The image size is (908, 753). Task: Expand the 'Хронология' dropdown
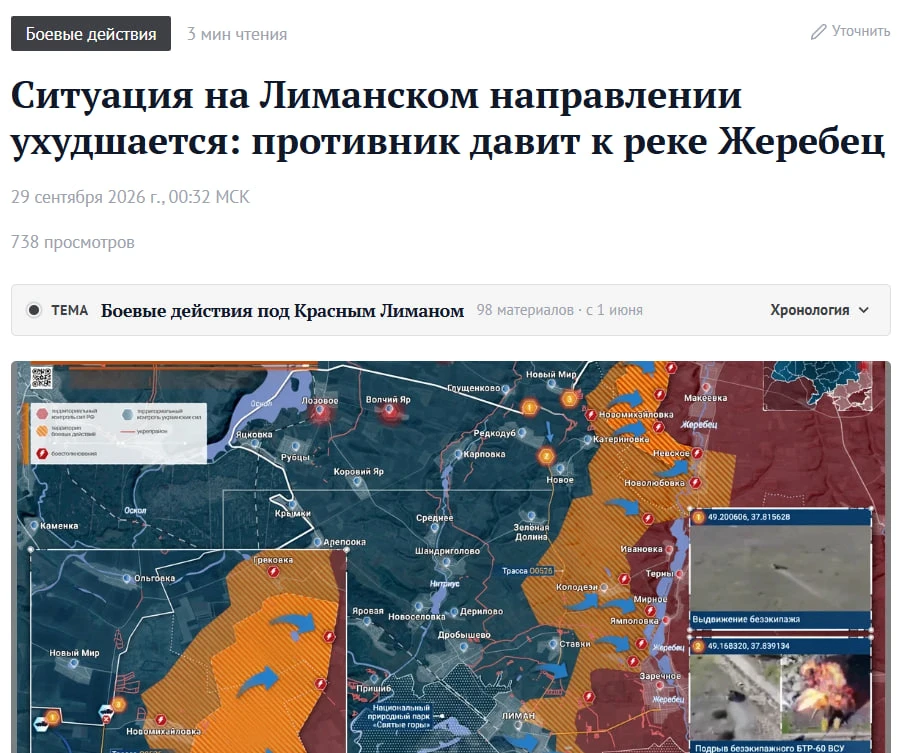(819, 310)
